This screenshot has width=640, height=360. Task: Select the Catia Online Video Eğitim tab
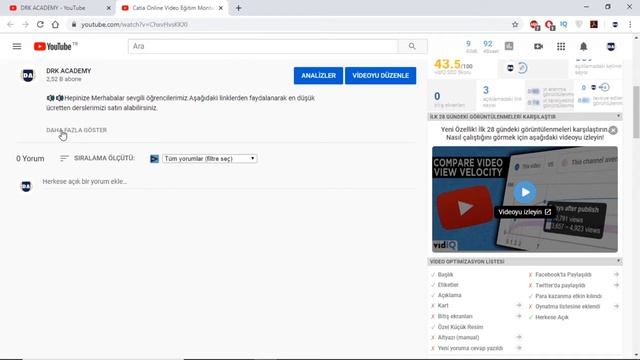(173, 8)
